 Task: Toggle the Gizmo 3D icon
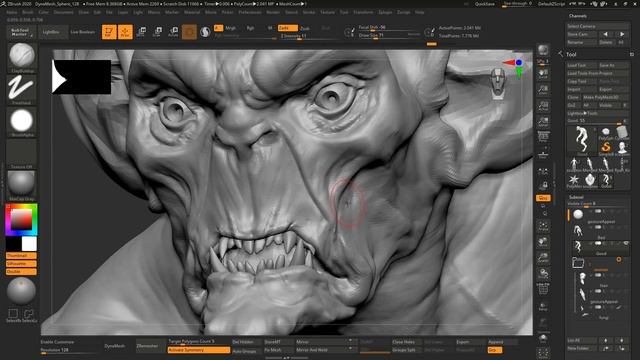coord(189,32)
